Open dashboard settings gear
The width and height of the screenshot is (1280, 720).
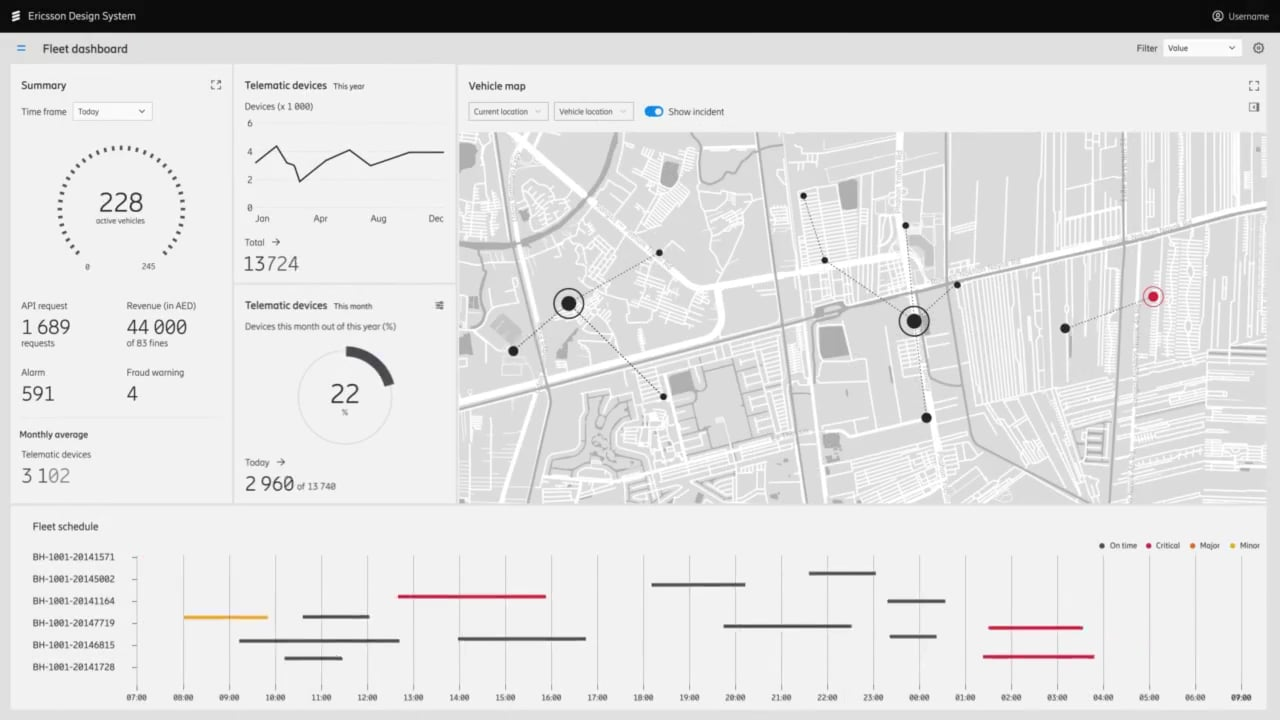[x=1259, y=48]
